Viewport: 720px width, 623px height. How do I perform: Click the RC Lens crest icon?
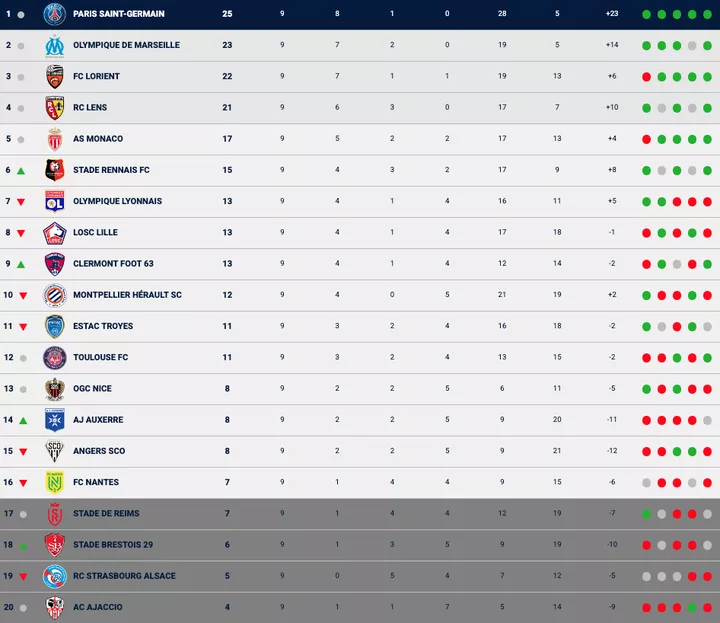(54, 107)
